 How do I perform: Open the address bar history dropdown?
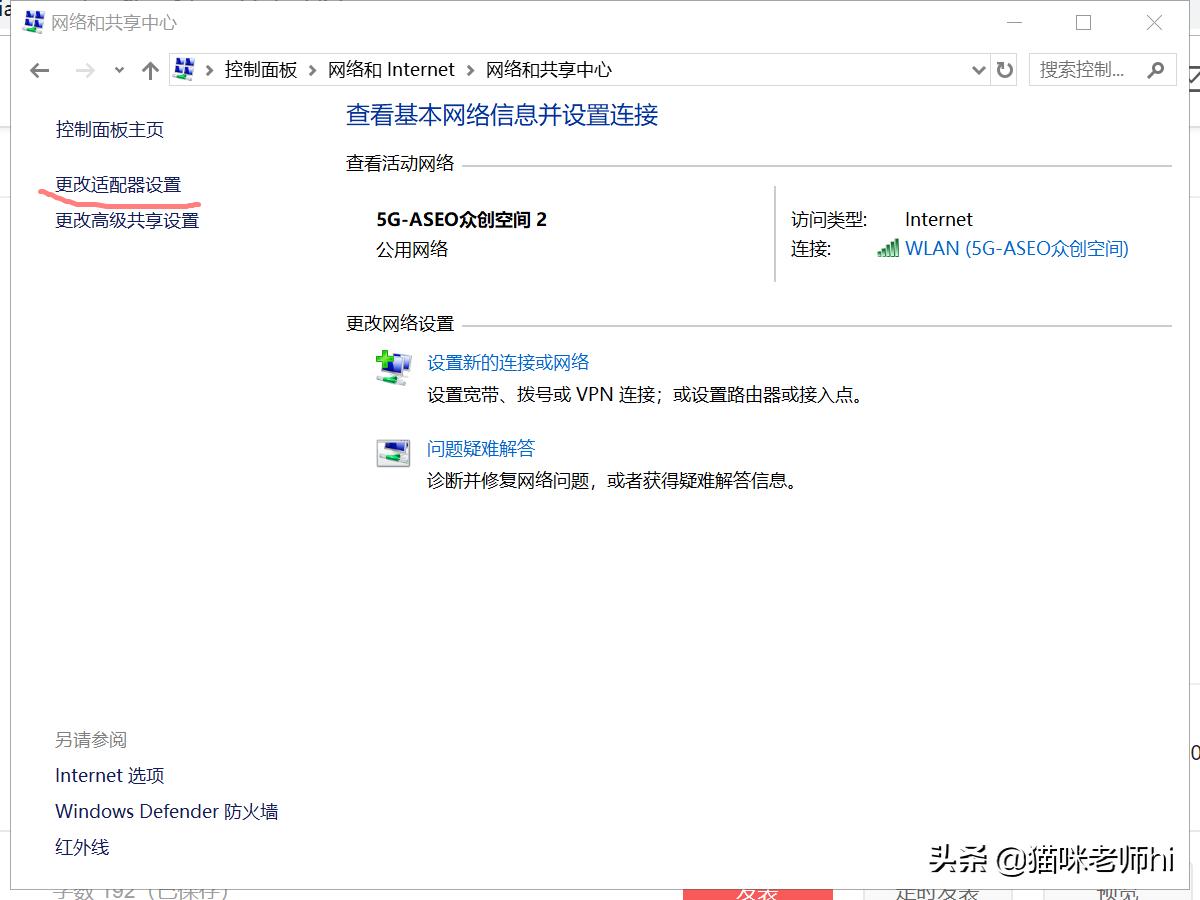tap(978, 69)
